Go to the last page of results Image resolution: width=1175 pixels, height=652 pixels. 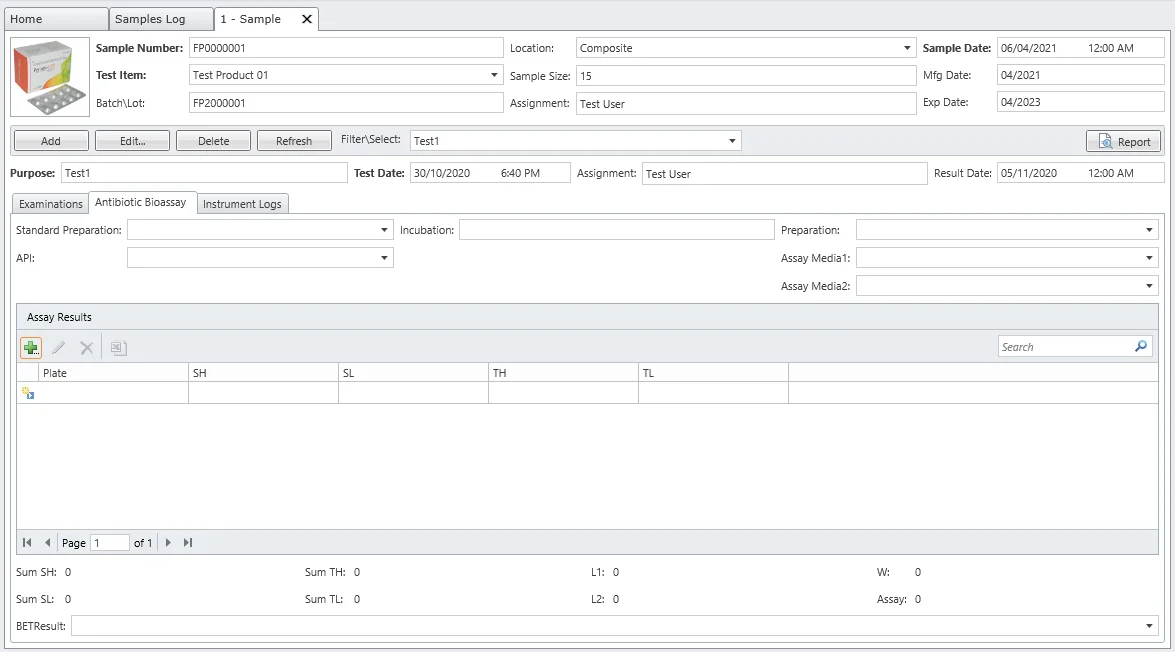click(188, 543)
